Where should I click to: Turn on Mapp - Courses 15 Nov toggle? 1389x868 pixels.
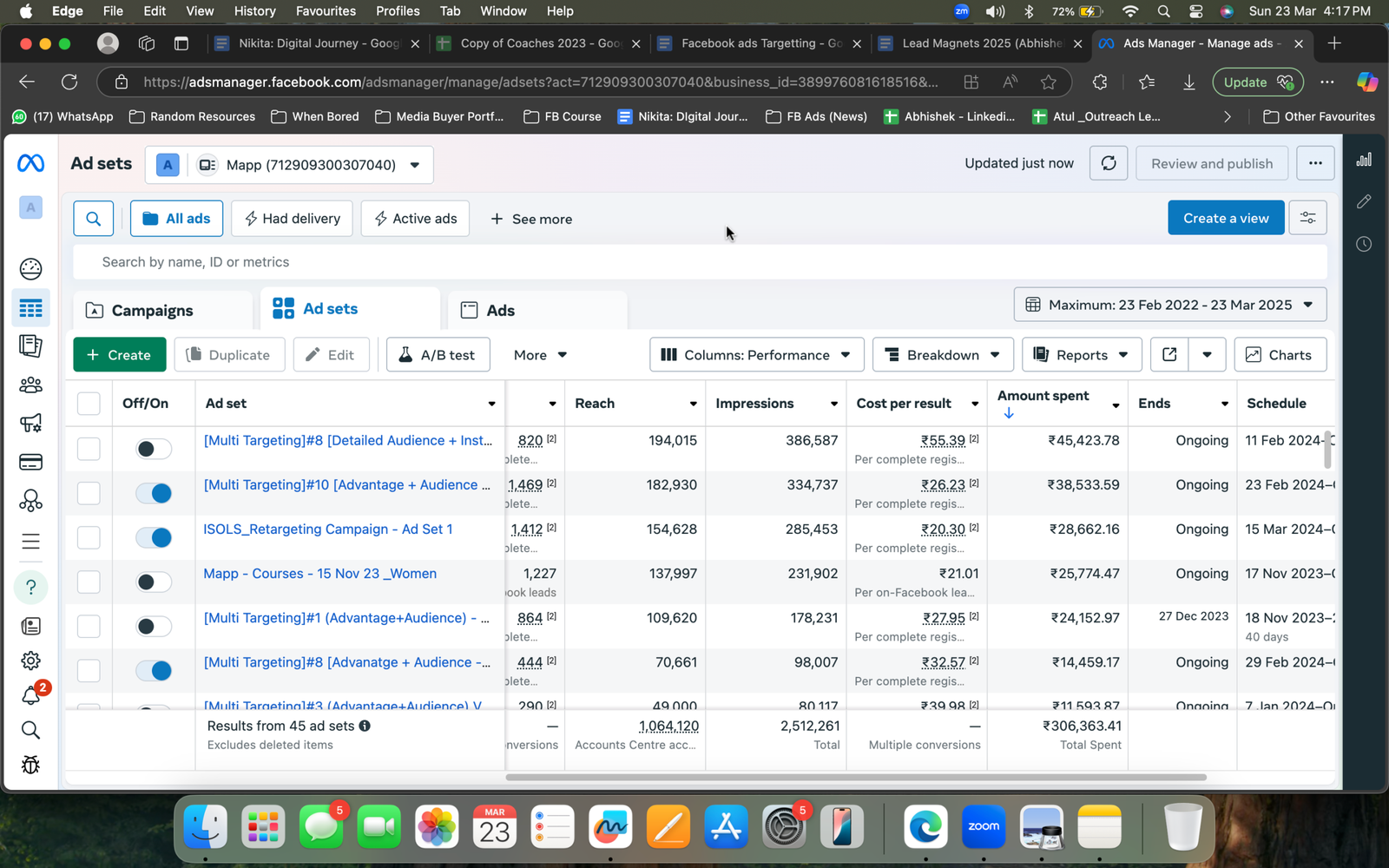pyautogui.click(x=154, y=582)
